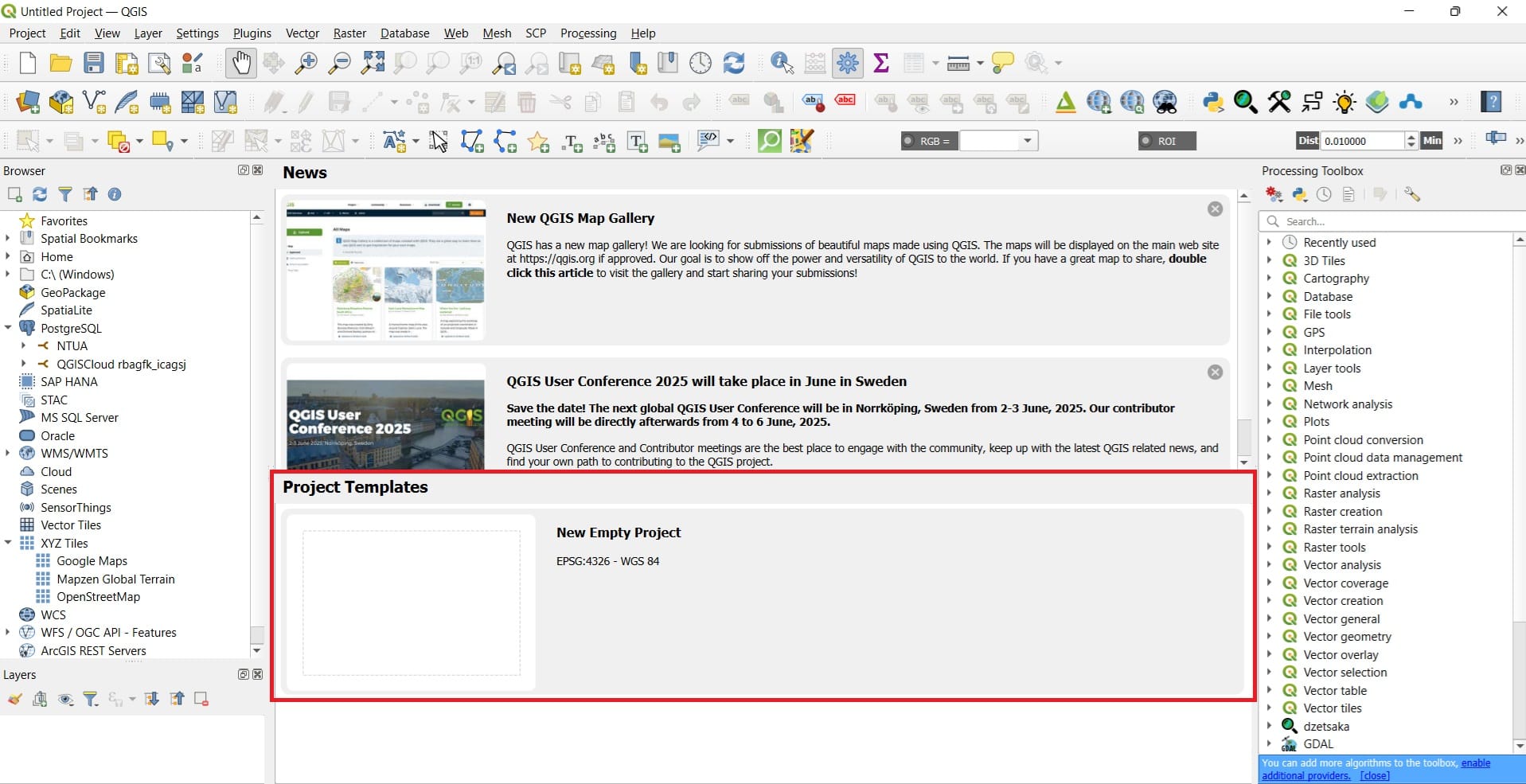Viewport: 1526px width, 784px height.
Task: Toggle the Layers panel filter legend icon
Action: pyautogui.click(x=91, y=699)
